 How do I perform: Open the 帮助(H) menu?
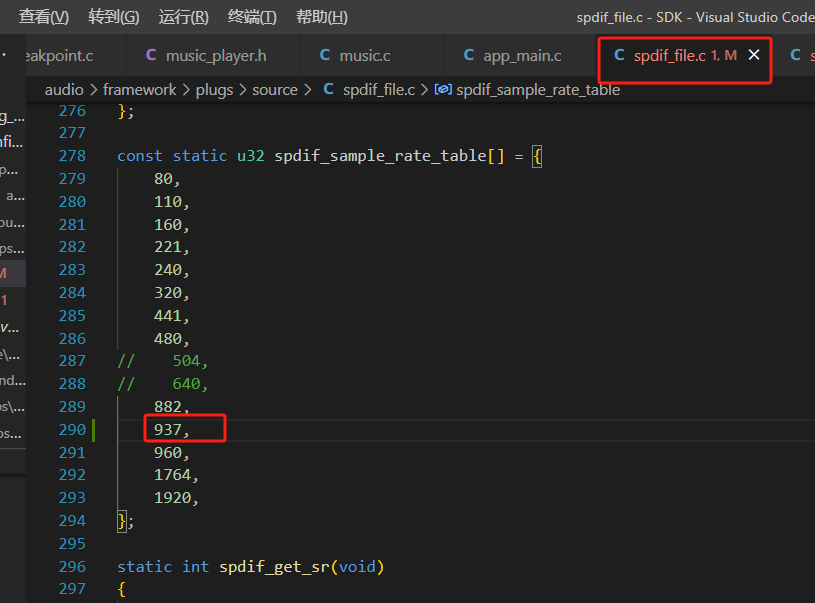[322, 17]
